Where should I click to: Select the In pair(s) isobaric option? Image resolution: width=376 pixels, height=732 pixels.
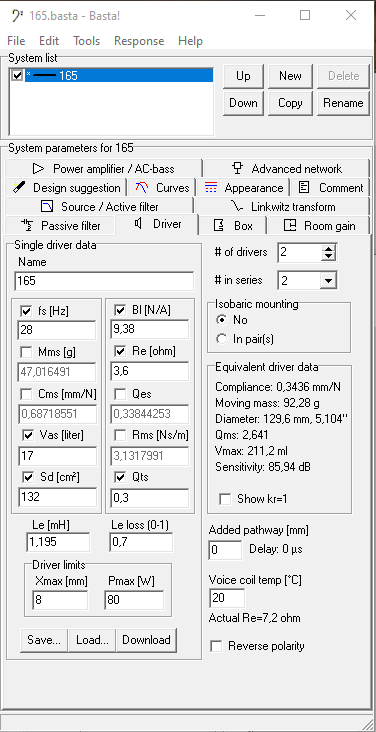222,339
